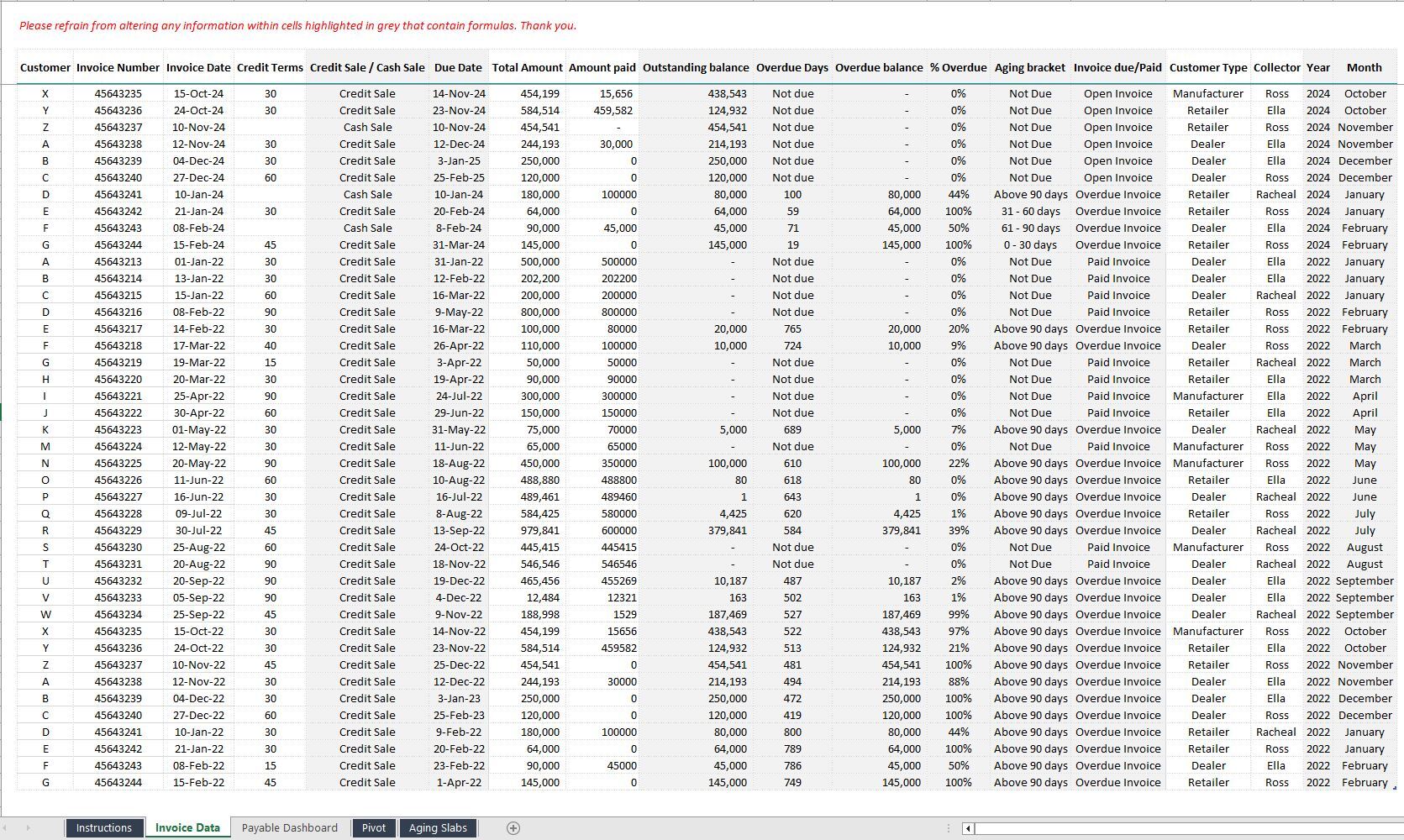The image size is (1404, 840).
Task: Click the red instruction note text
Action: point(297,25)
